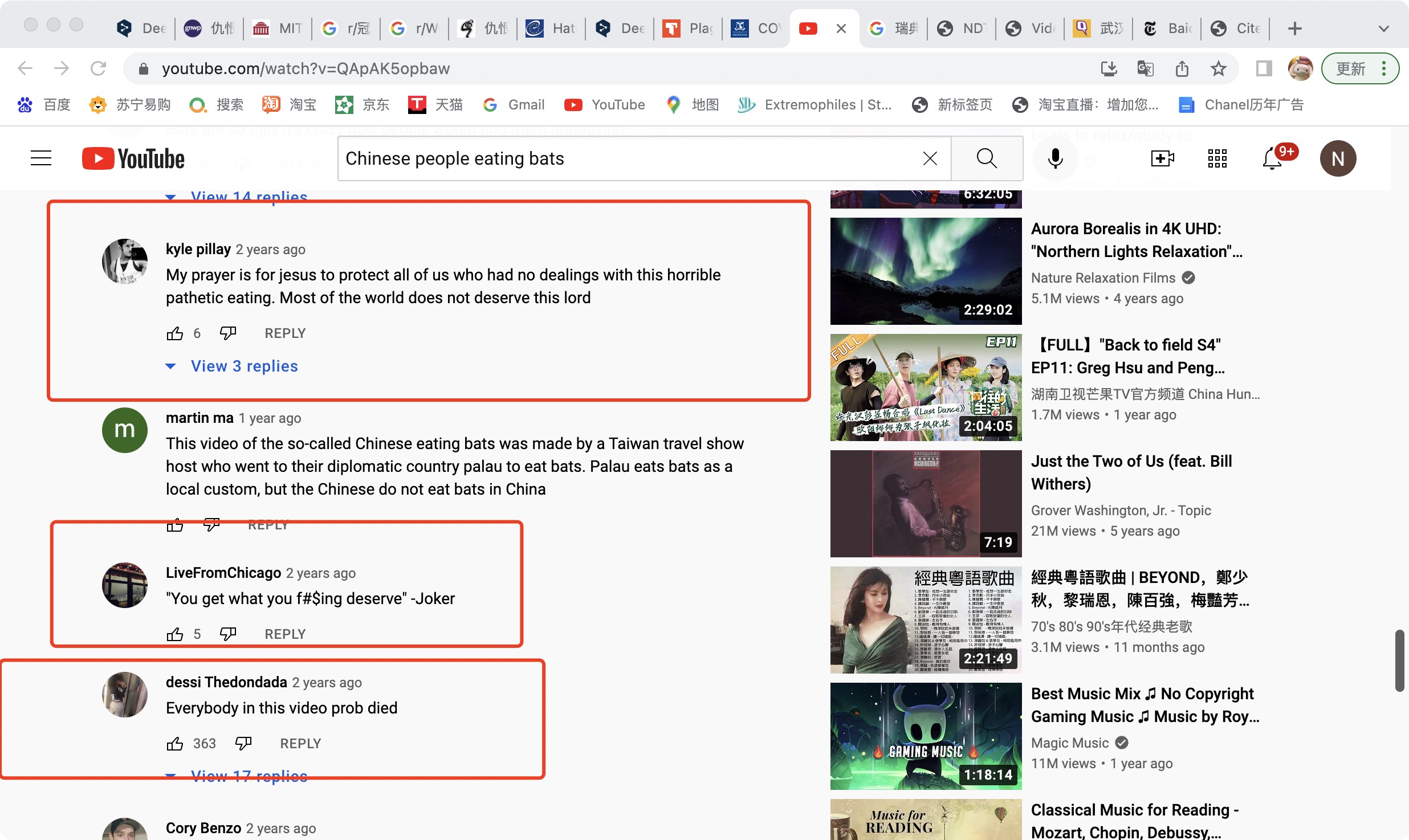The image size is (1409, 840).
Task: Open the Aurora Borealis 4K video thumbnail
Action: [926, 271]
